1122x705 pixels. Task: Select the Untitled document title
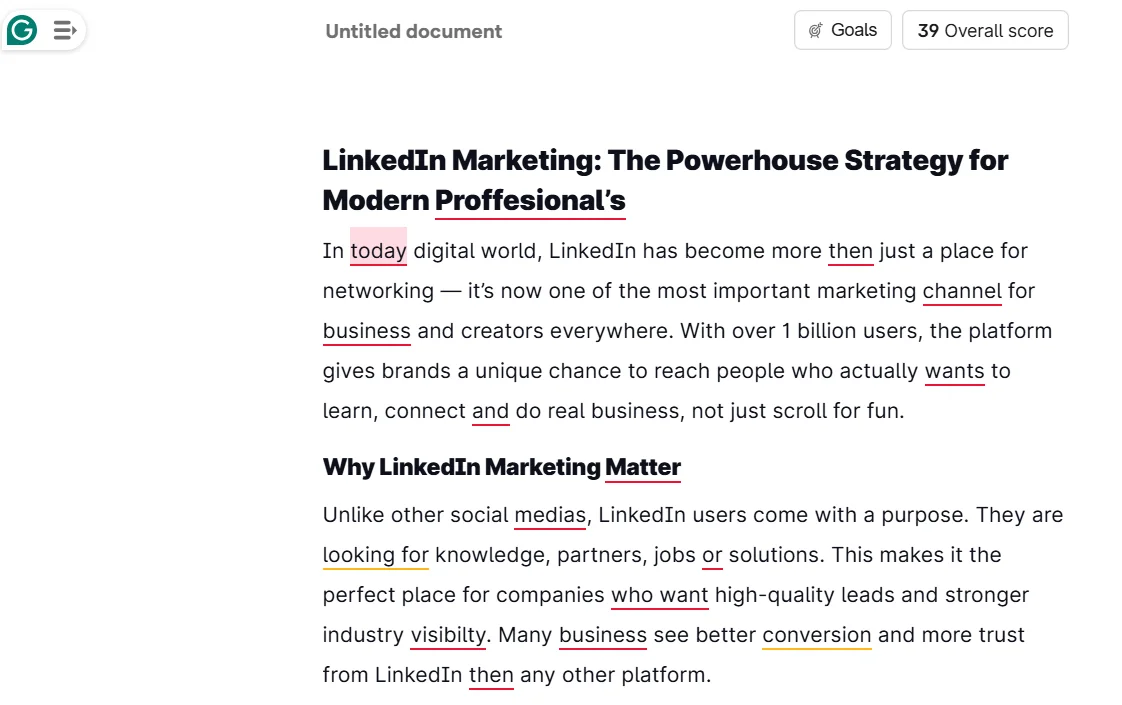pos(412,31)
